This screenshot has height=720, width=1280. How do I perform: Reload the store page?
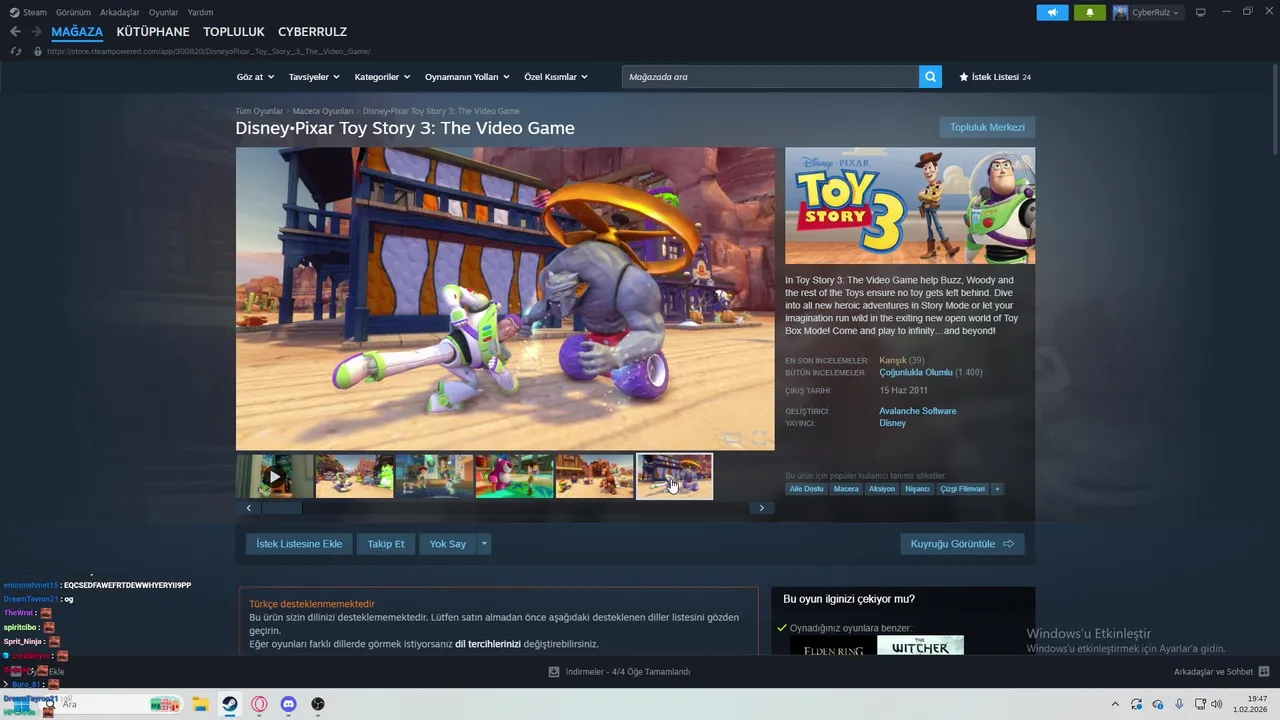point(15,51)
